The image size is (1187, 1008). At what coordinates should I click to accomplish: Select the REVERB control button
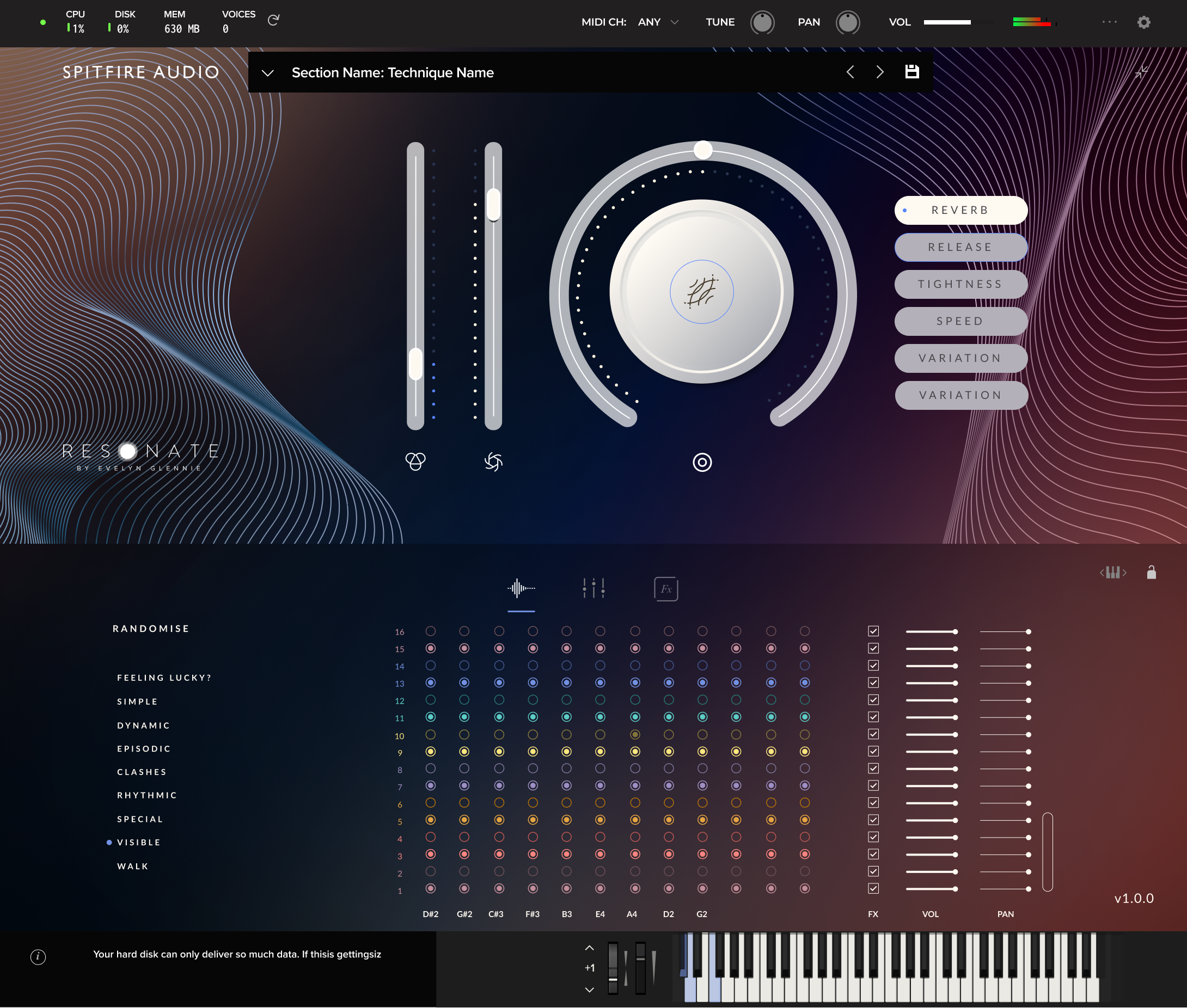(x=960, y=210)
